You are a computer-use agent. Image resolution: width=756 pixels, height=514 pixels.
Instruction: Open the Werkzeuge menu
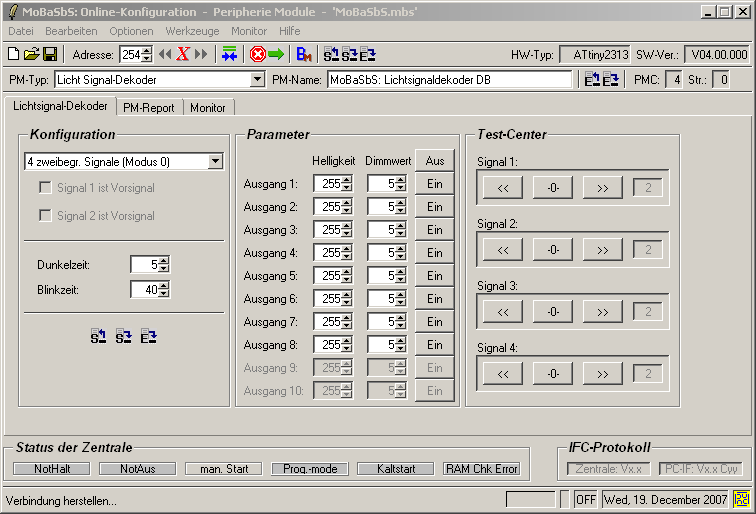pos(192,31)
